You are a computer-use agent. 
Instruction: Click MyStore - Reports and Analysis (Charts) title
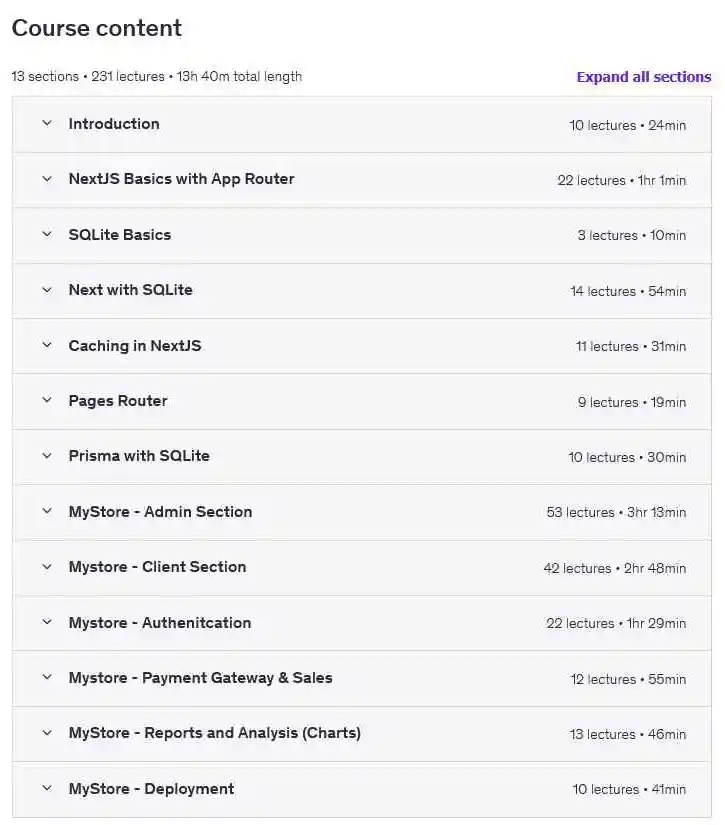click(214, 733)
